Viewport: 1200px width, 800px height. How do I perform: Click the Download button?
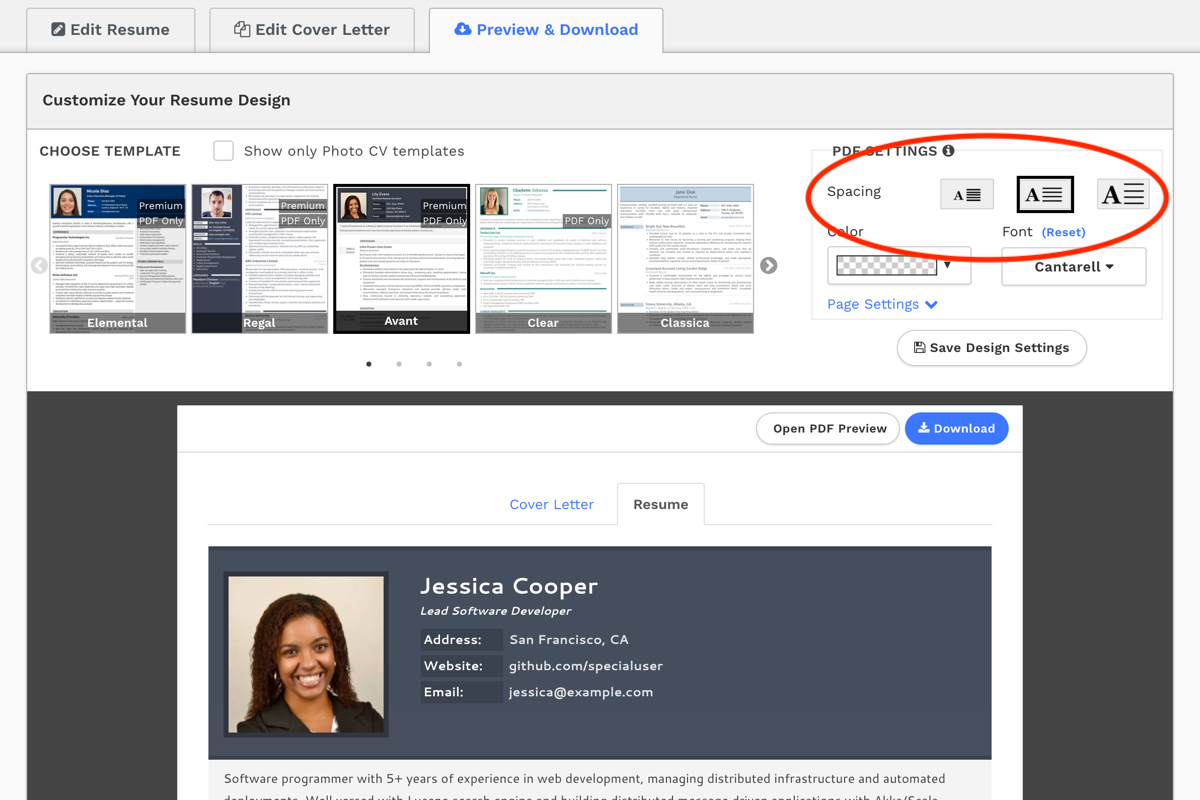956,428
